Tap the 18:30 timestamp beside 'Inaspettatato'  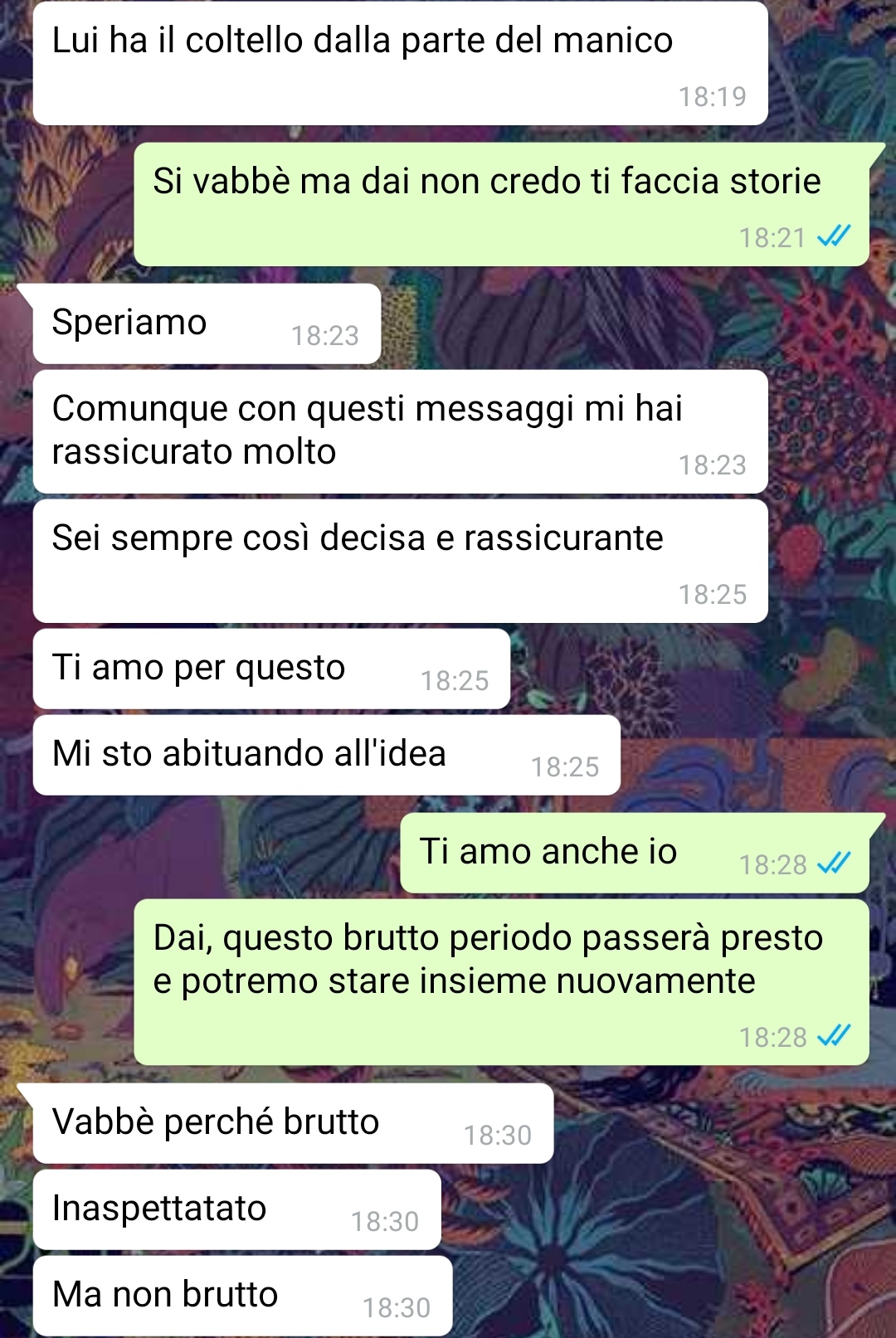(x=384, y=1221)
